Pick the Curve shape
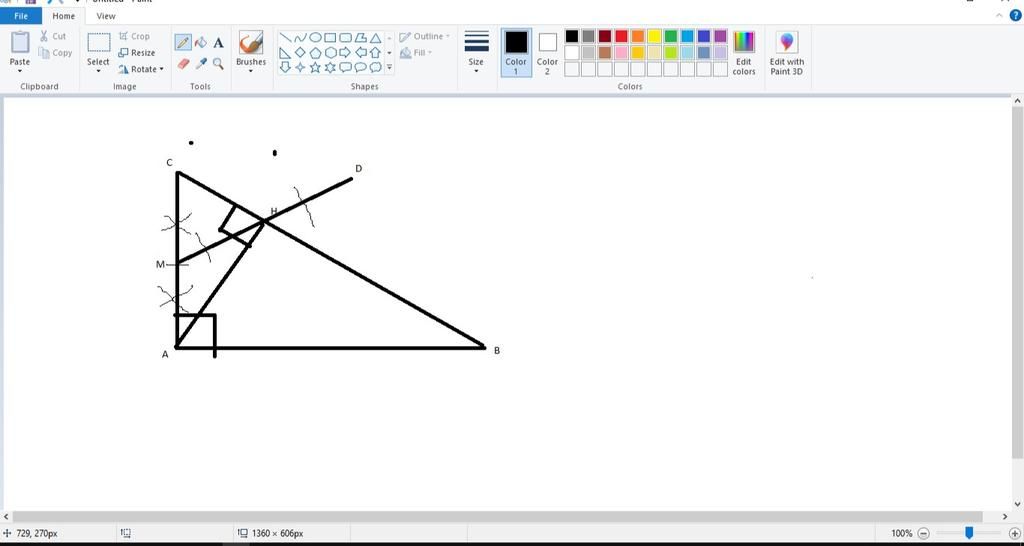Screen dimensions: 1024x546 (x=300, y=38)
